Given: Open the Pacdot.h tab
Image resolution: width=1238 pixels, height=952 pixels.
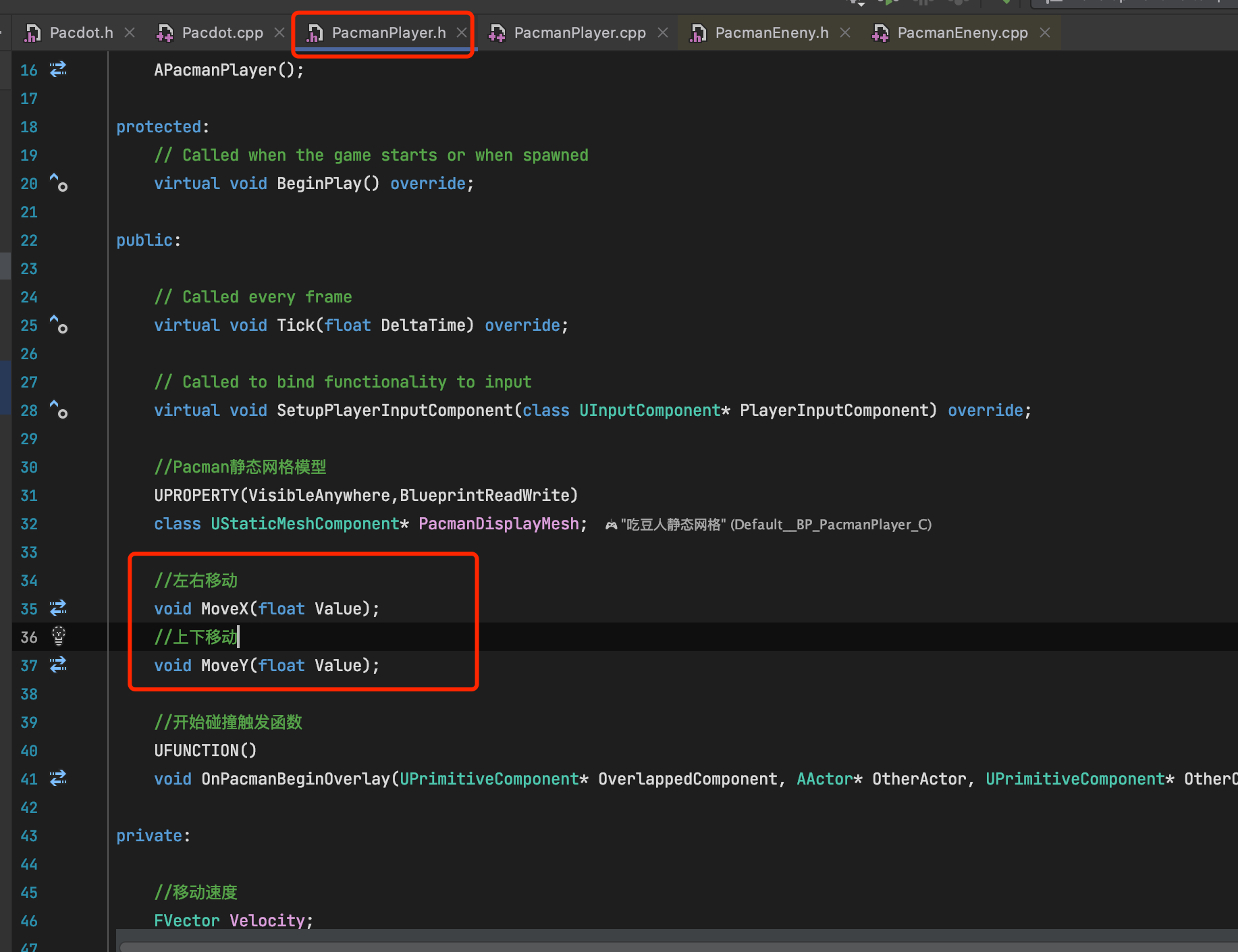Looking at the screenshot, I should (81, 32).
